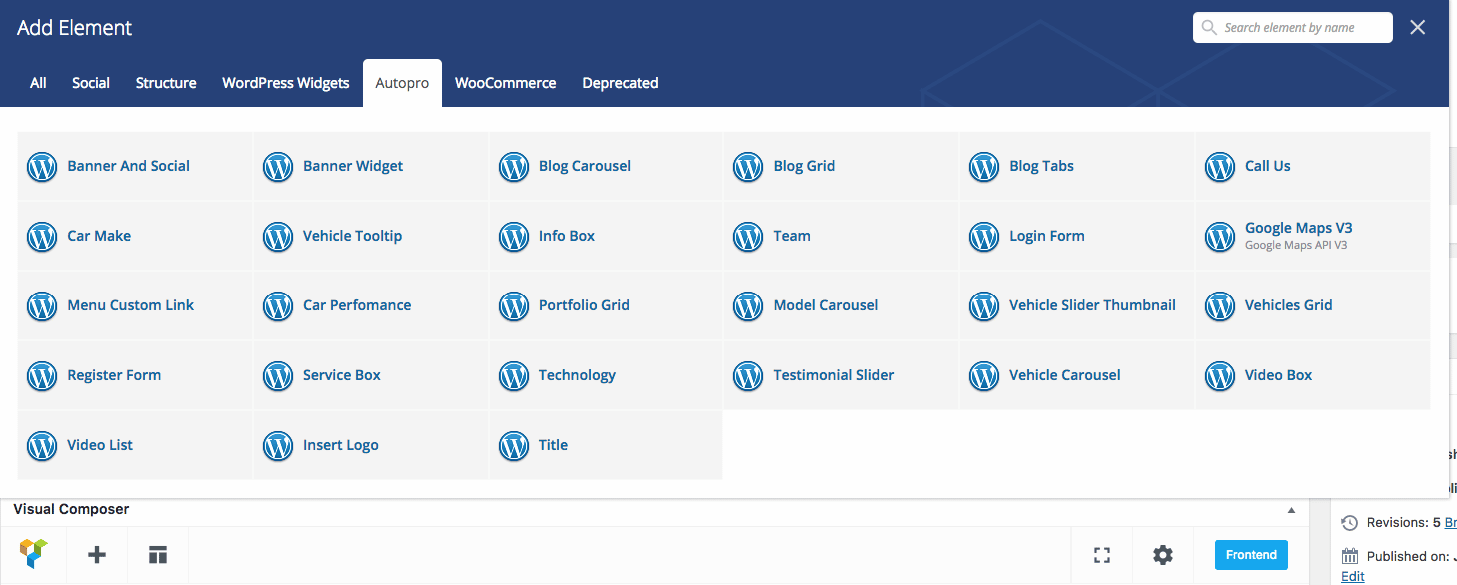Open the templates layout icon
This screenshot has height=585, width=1457.
(x=158, y=554)
